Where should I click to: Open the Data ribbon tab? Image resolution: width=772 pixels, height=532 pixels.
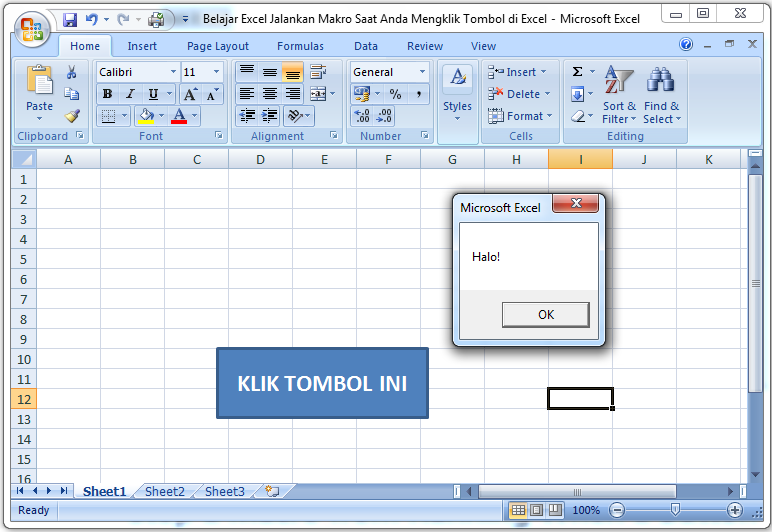tap(366, 46)
